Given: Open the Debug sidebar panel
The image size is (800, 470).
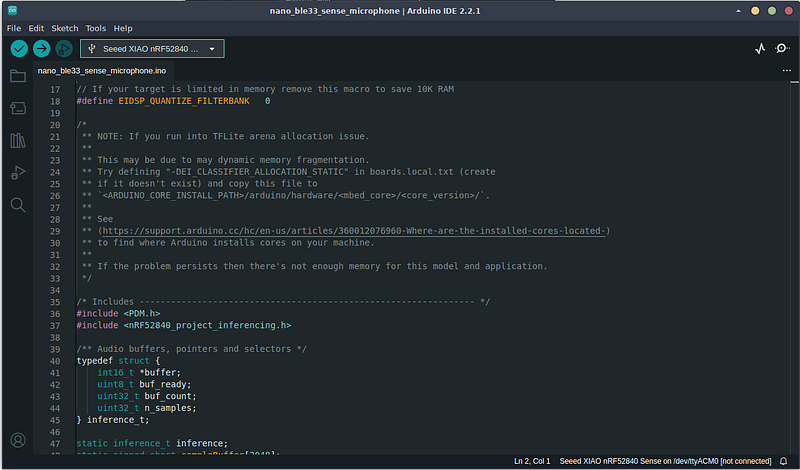Looking at the screenshot, I should click(18, 172).
